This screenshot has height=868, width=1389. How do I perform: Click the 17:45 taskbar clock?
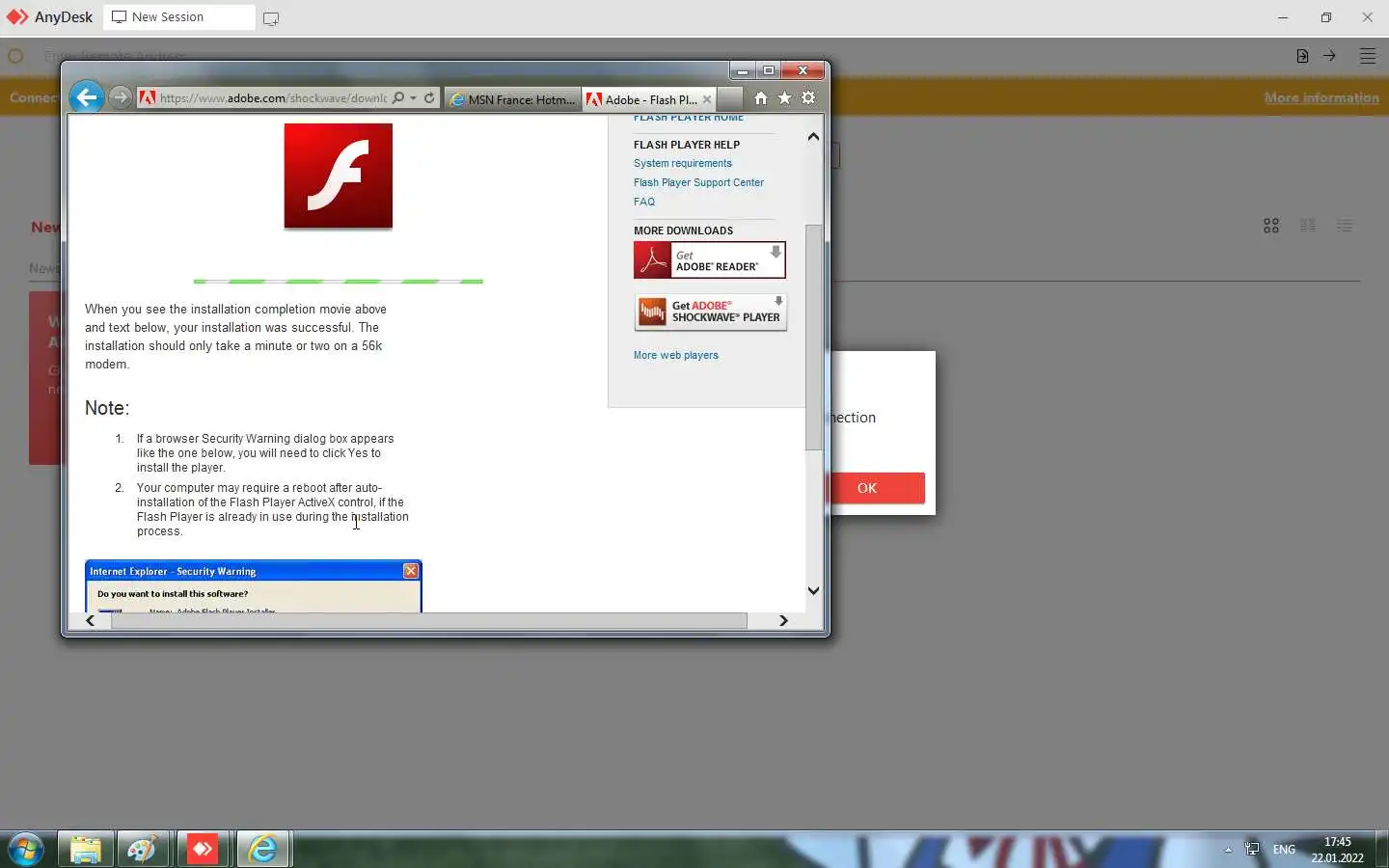1337,850
